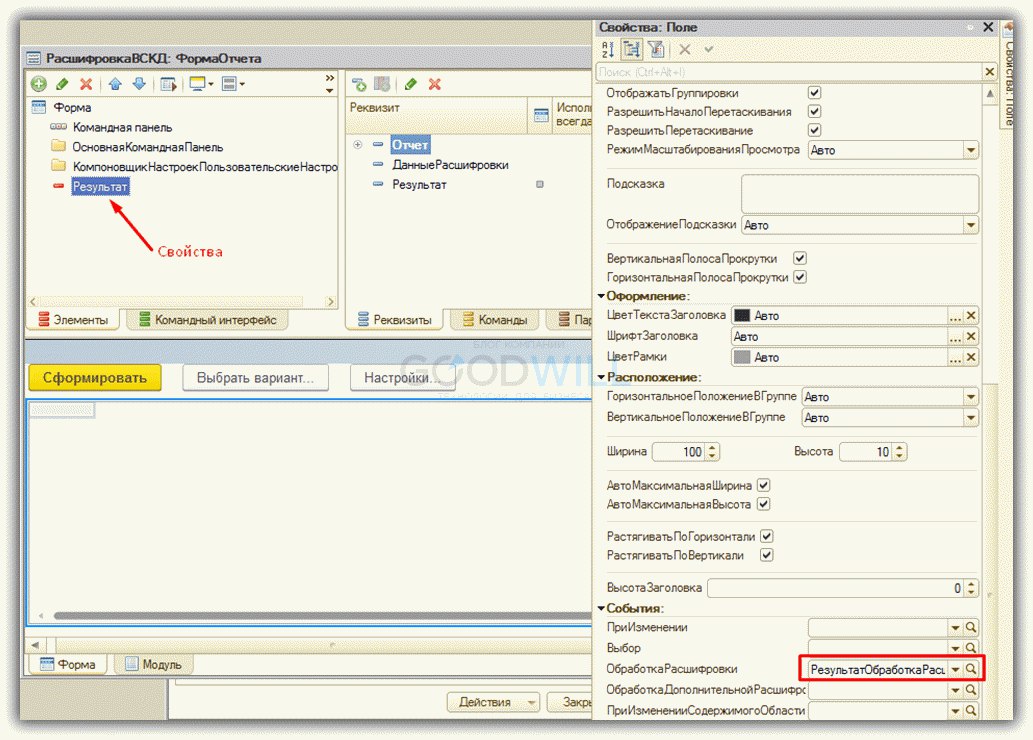The width and height of the screenshot is (1033, 740).
Task: Add a new attribute in requisites toolbar
Action: [x=359, y=84]
